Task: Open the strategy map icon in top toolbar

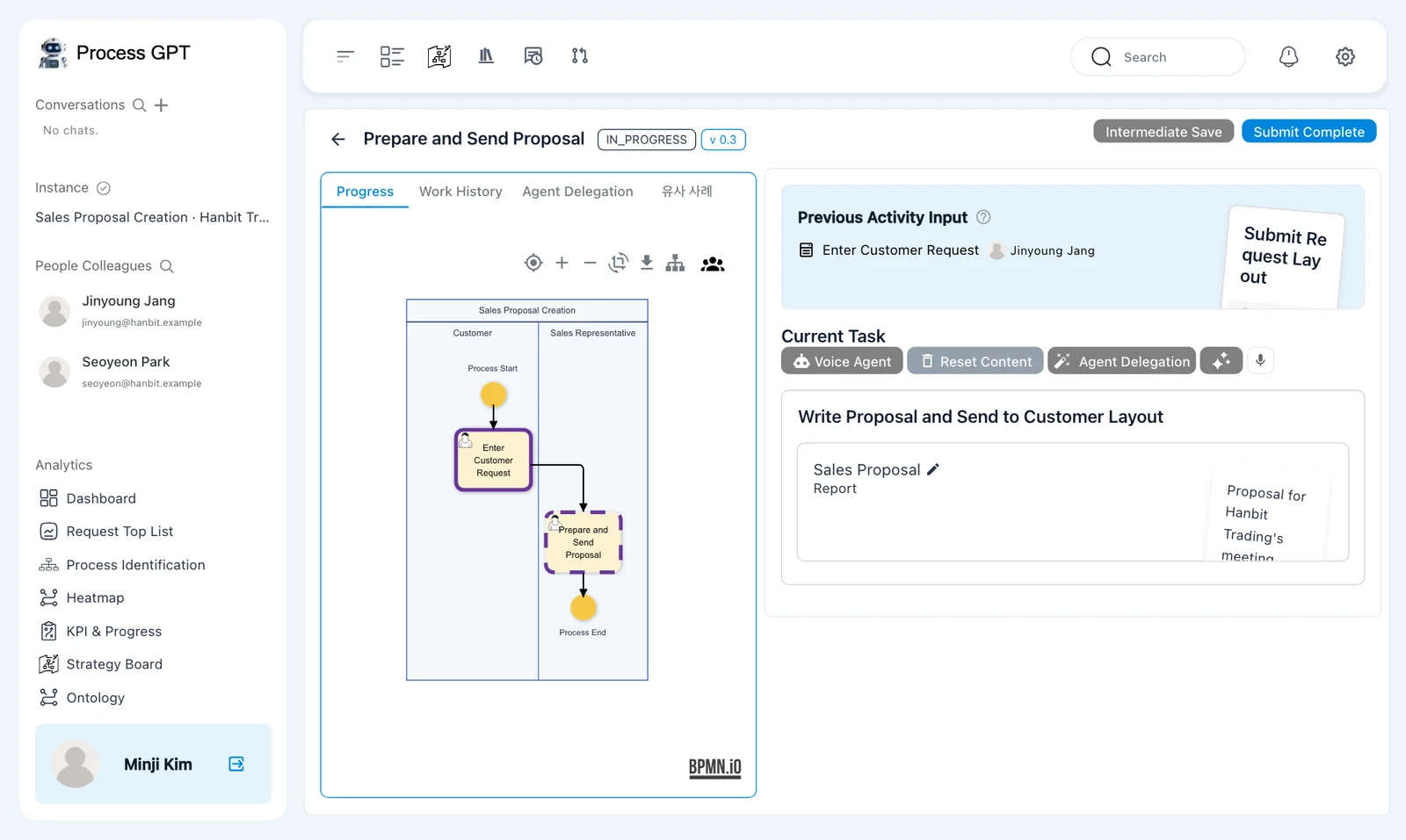Action: coord(439,56)
